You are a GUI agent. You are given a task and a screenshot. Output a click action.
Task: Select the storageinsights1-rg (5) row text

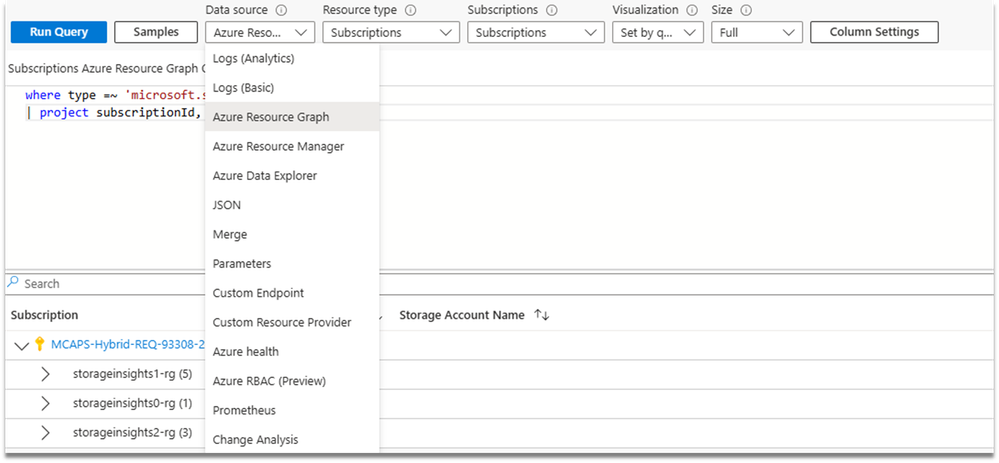tap(133, 374)
